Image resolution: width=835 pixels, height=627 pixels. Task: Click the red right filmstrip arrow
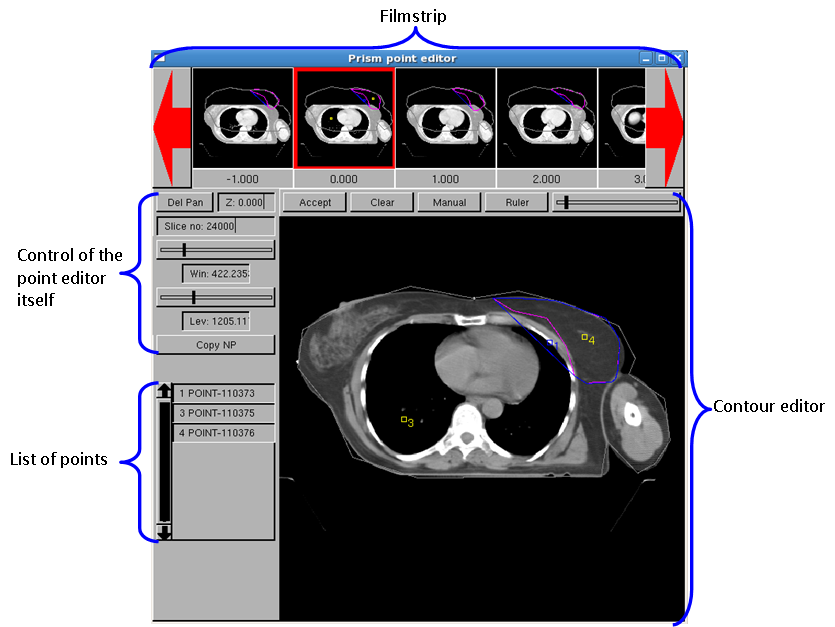click(x=664, y=127)
